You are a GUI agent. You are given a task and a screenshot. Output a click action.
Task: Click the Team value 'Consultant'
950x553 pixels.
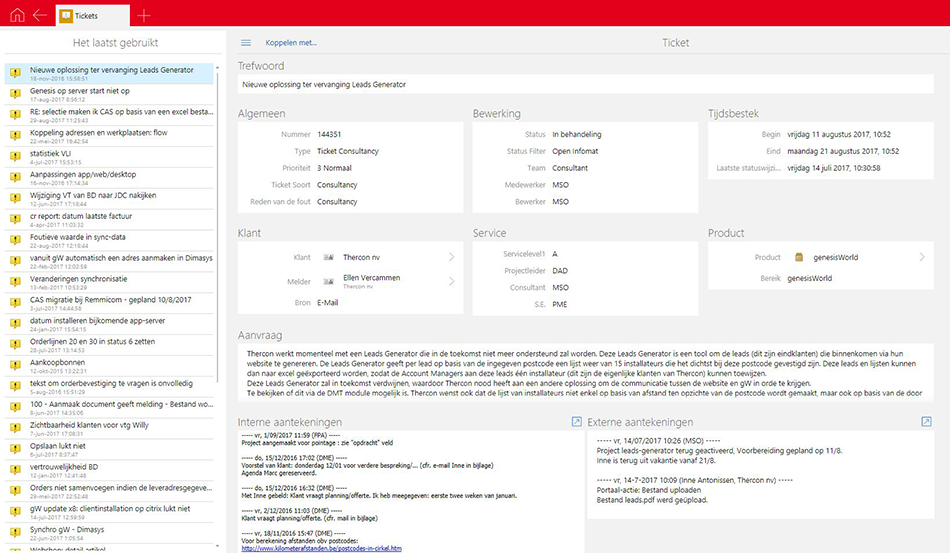(570, 168)
